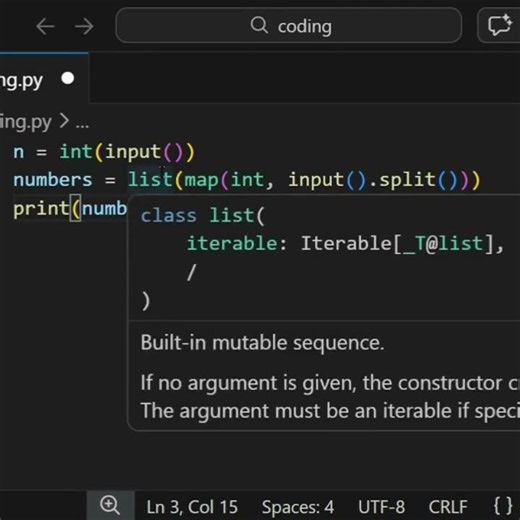This screenshot has height=520, width=520.
Task: Change indentation via Spaces: 4
Action: click(x=298, y=507)
